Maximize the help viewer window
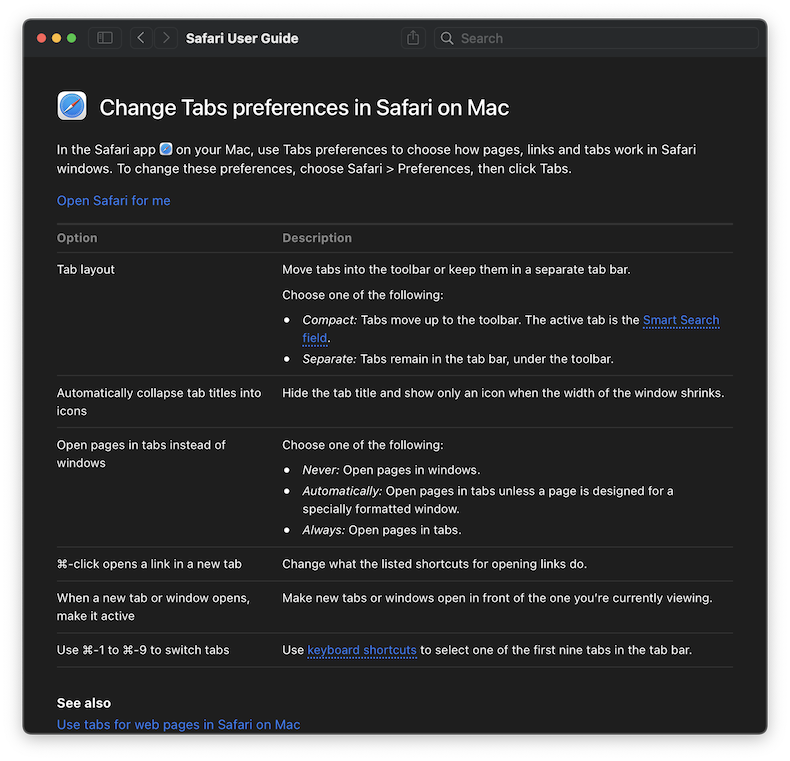This screenshot has width=790, height=761. point(72,38)
